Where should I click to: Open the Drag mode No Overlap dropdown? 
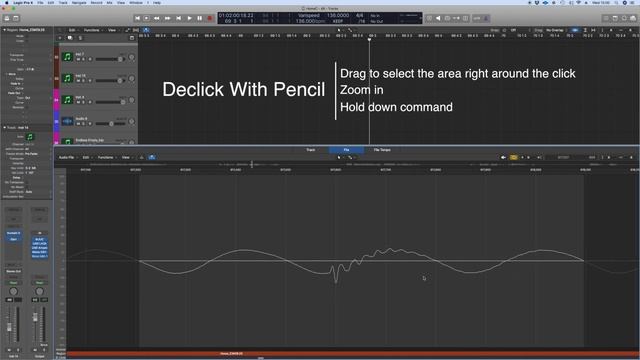(556, 30)
